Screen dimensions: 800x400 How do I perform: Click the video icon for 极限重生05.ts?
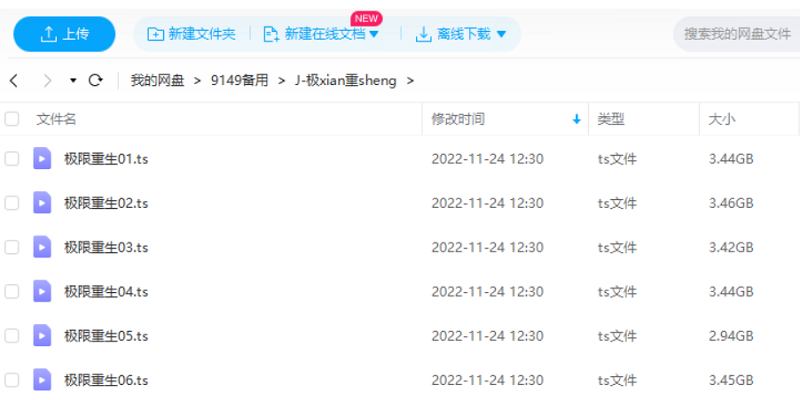[x=42, y=335]
